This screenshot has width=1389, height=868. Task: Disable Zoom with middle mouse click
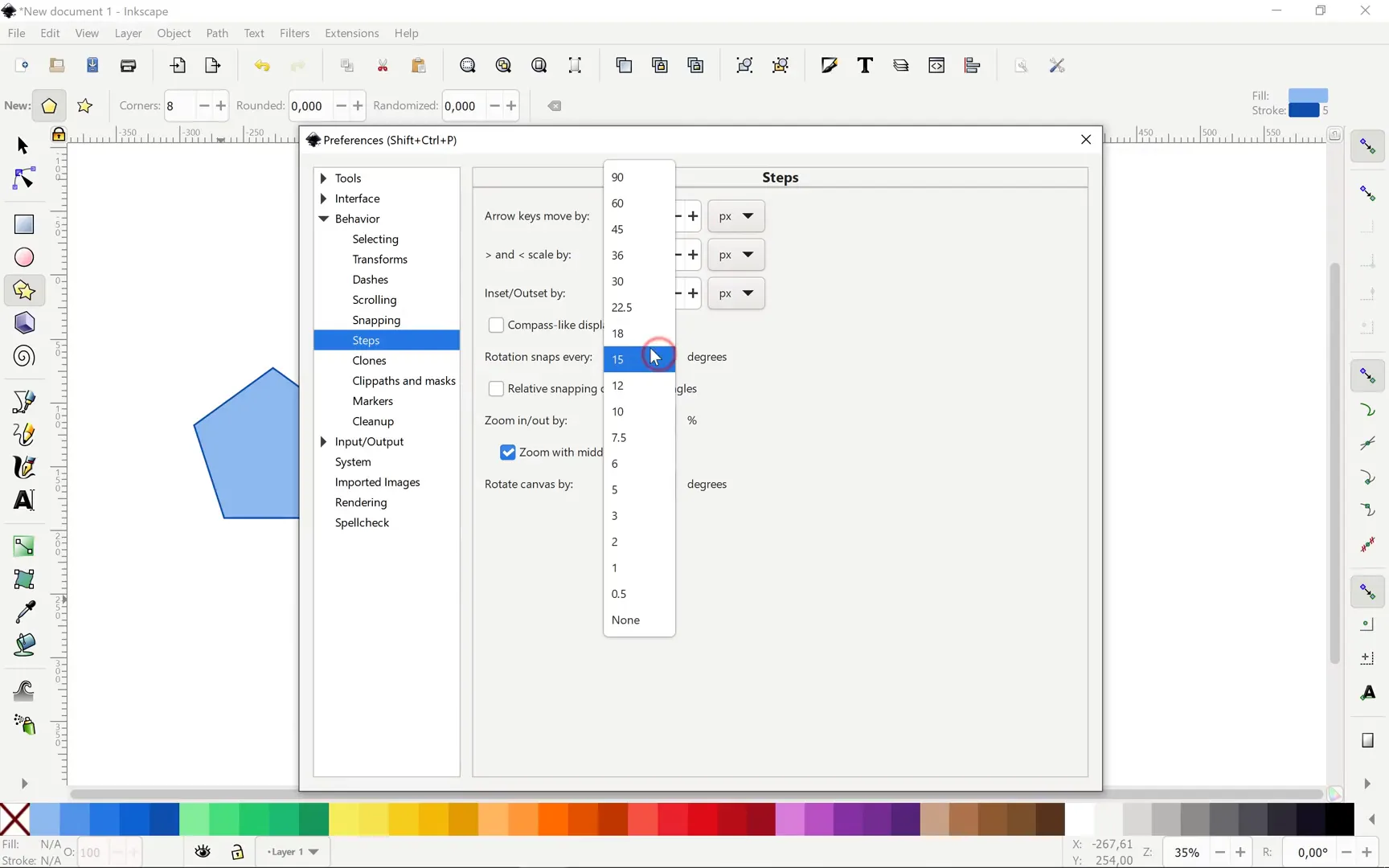506,452
